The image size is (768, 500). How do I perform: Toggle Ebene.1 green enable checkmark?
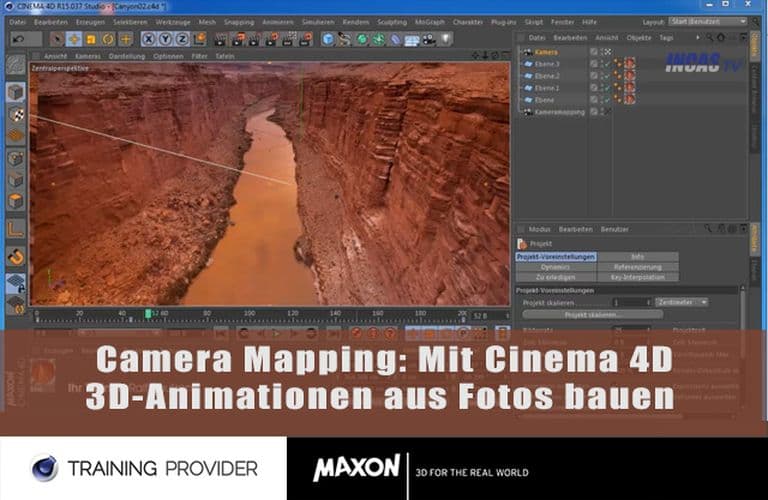(607, 88)
